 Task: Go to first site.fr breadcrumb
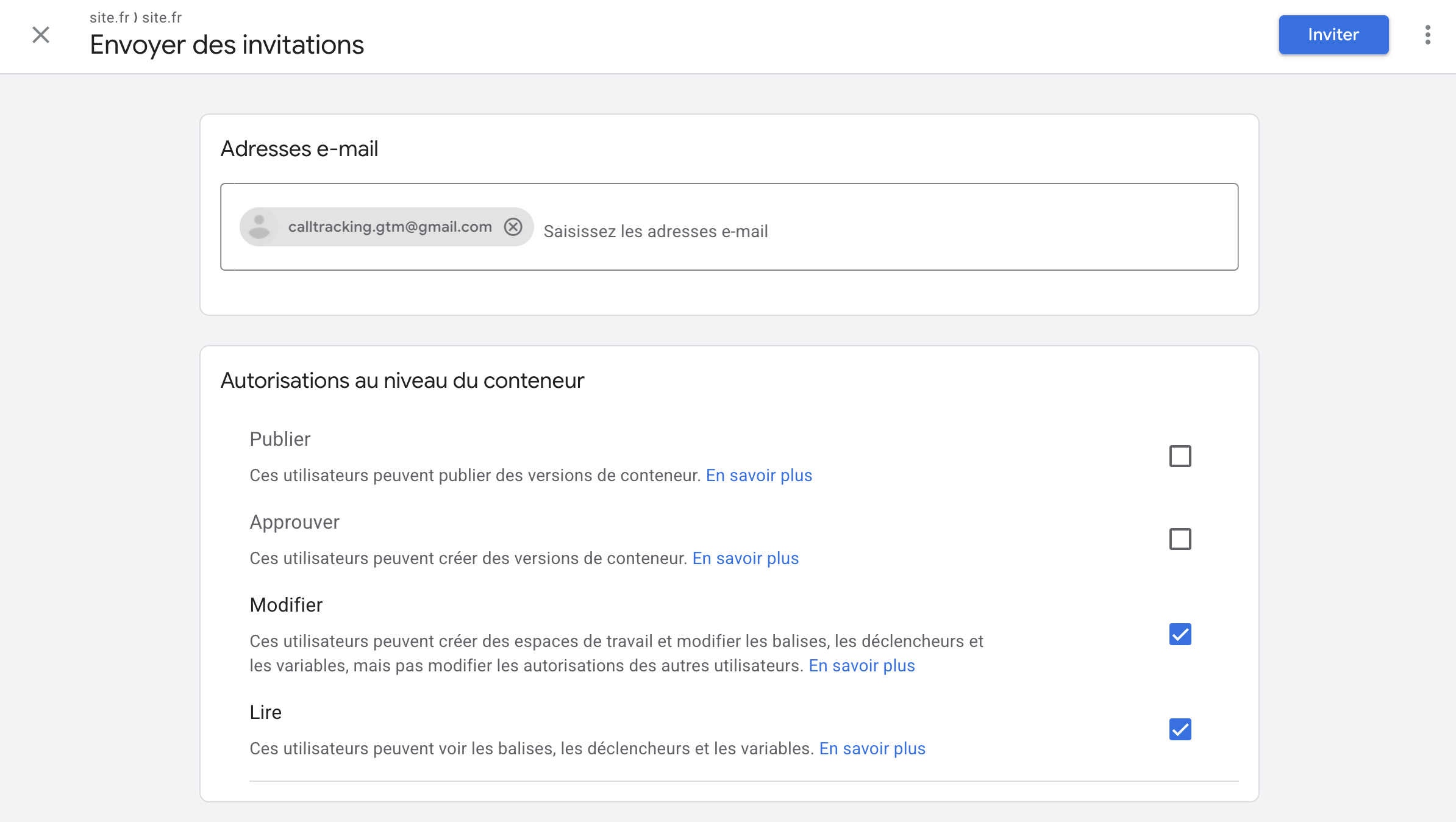coord(109,18)
